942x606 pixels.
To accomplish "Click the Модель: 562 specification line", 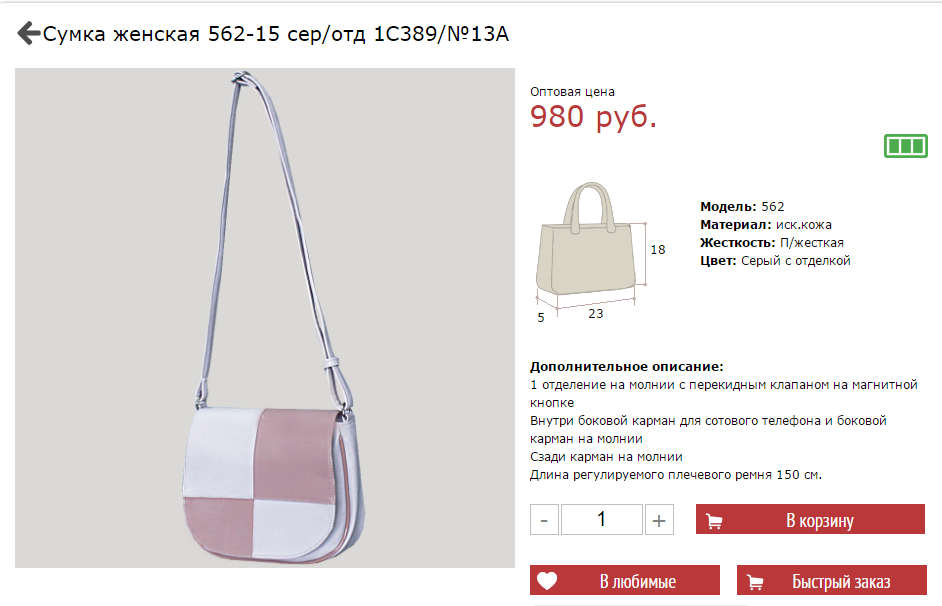I will 742,207.
